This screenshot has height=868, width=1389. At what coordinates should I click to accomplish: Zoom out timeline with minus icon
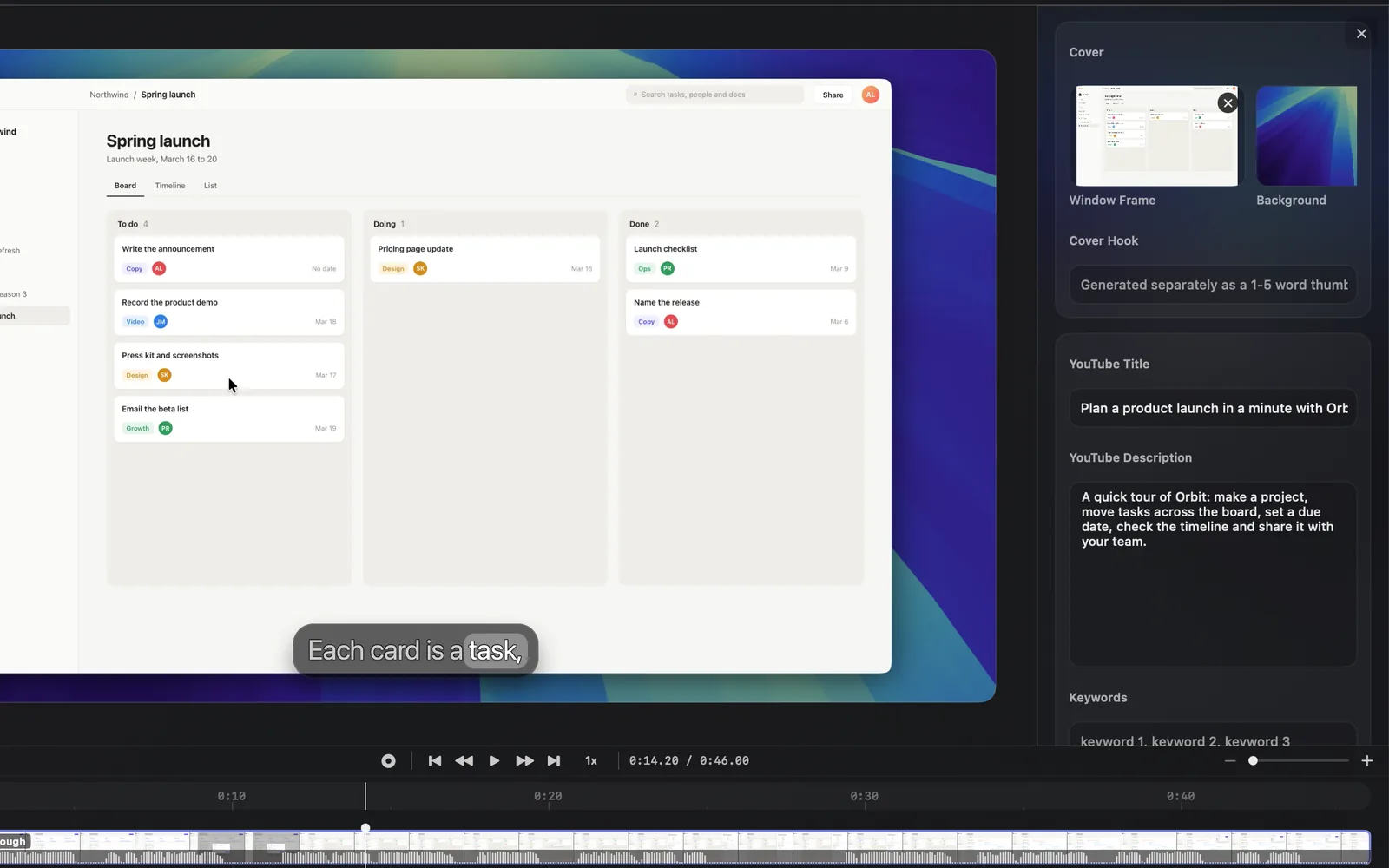1230,761
